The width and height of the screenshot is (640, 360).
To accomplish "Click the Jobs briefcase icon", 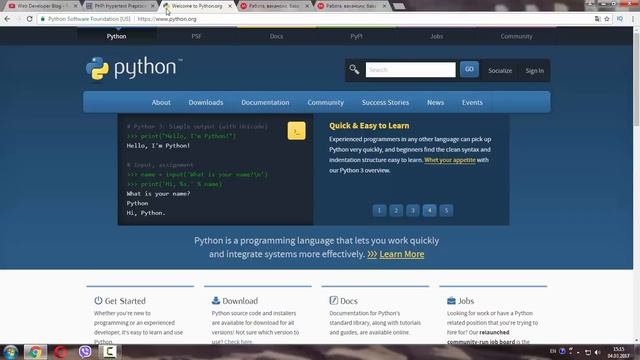I will point(451,300).
